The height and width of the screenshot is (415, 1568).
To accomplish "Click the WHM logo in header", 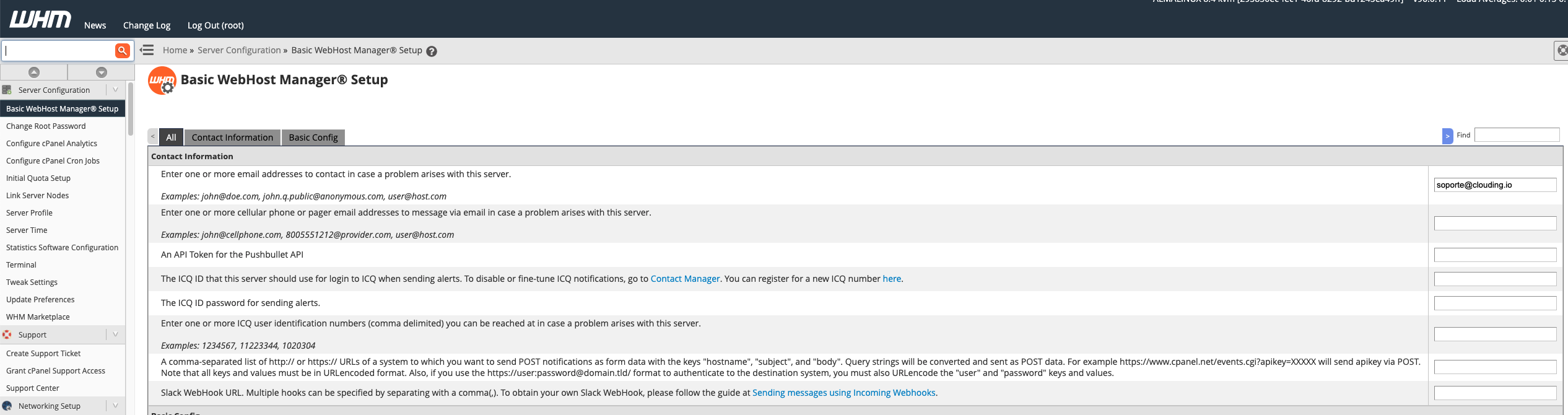I will pyautogui.click(x=40, y=20).
